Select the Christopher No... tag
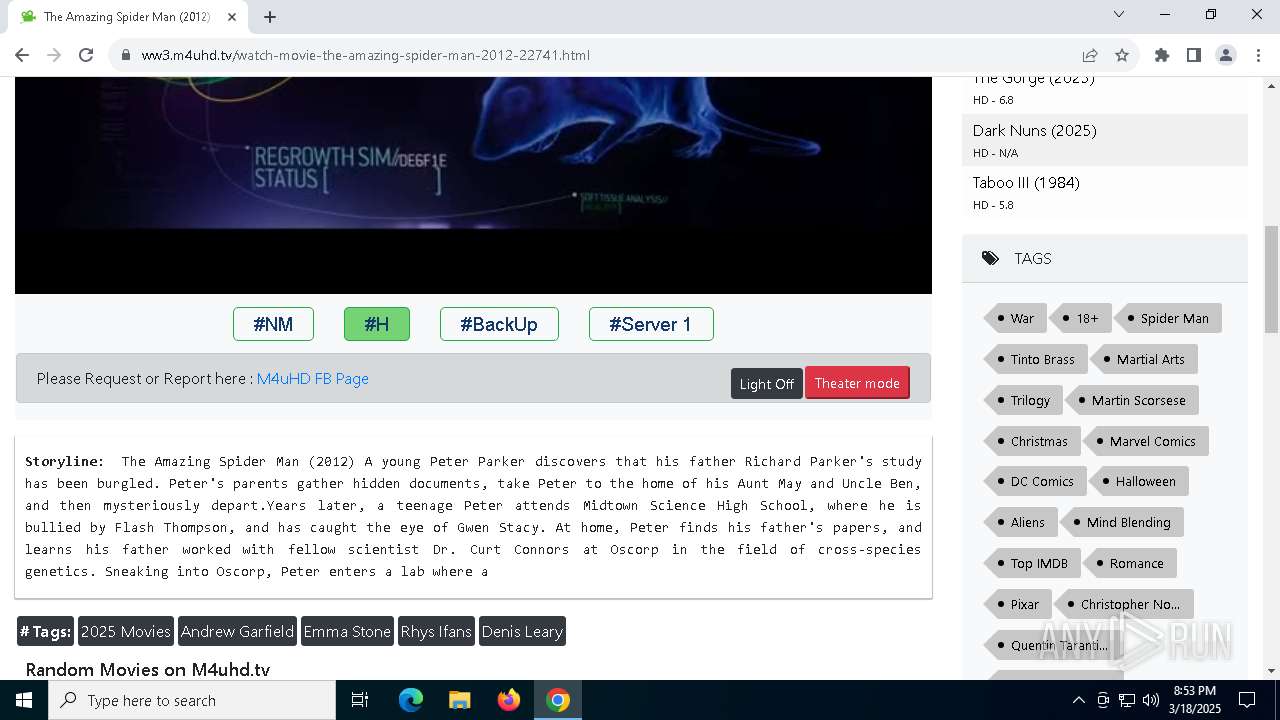Screen dimensions: 1280x720 point(1124,604)
